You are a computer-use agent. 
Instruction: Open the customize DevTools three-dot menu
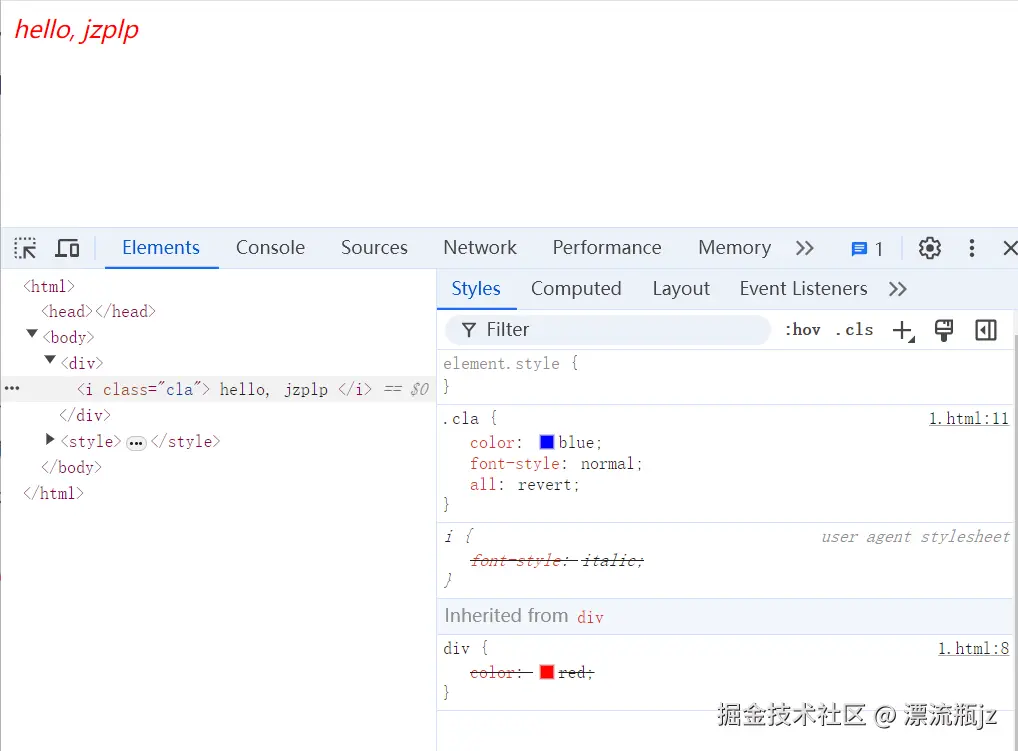(971, 247)
